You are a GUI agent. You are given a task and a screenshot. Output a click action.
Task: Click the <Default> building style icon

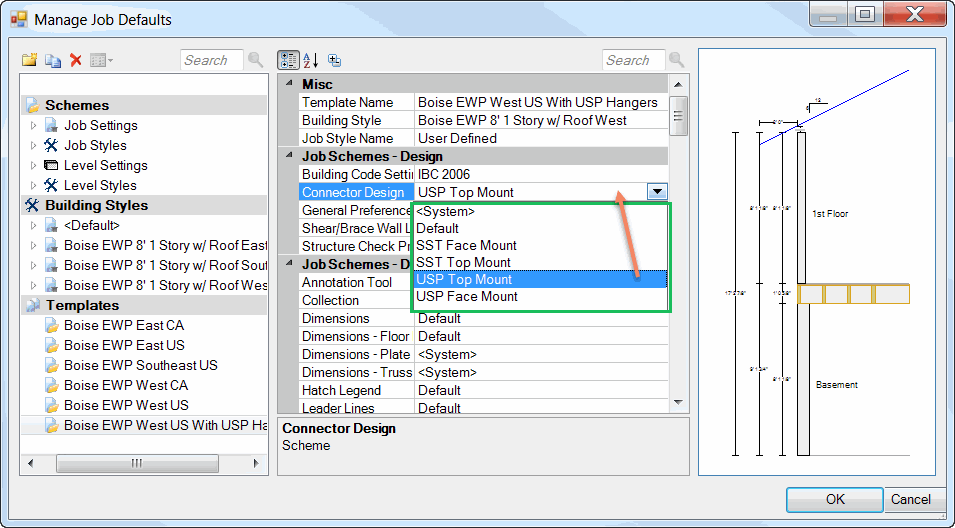coord(51,225)
